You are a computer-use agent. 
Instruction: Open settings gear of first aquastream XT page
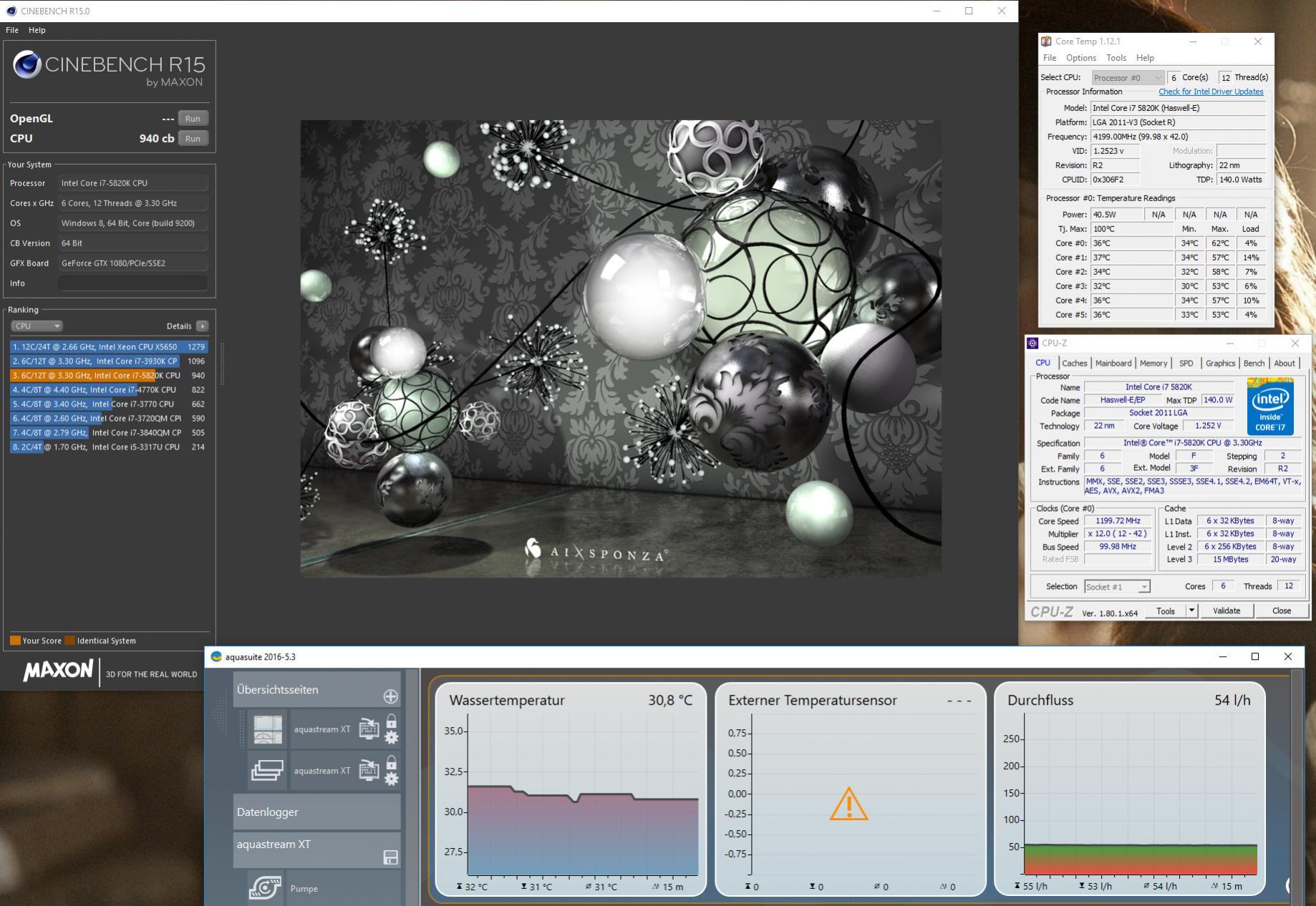[392, 737]
